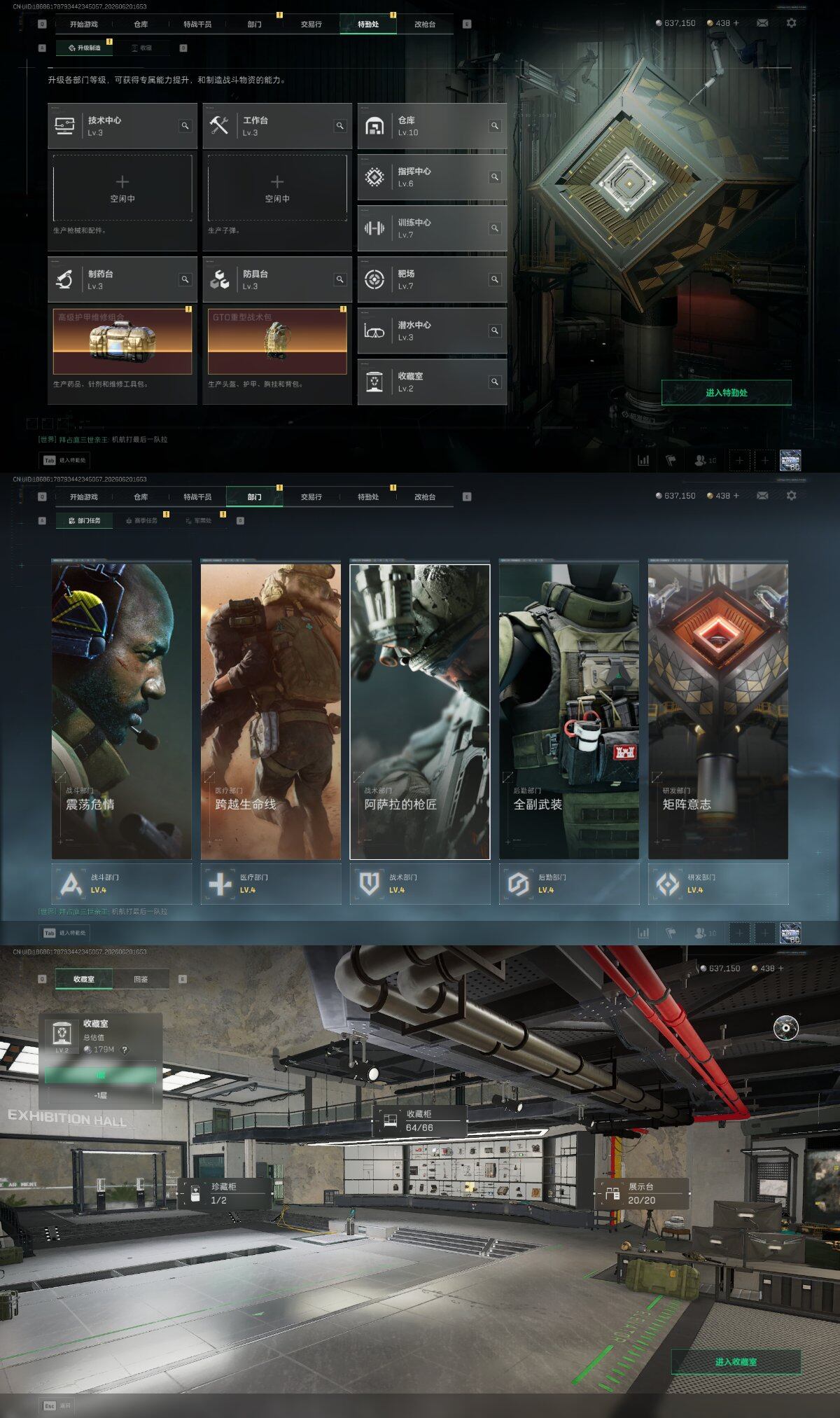Image resolution: width=840 pixels, height=1418 pixels.
Task: Click the 珍藏柜 1/2 marker
Action: 225,1194
